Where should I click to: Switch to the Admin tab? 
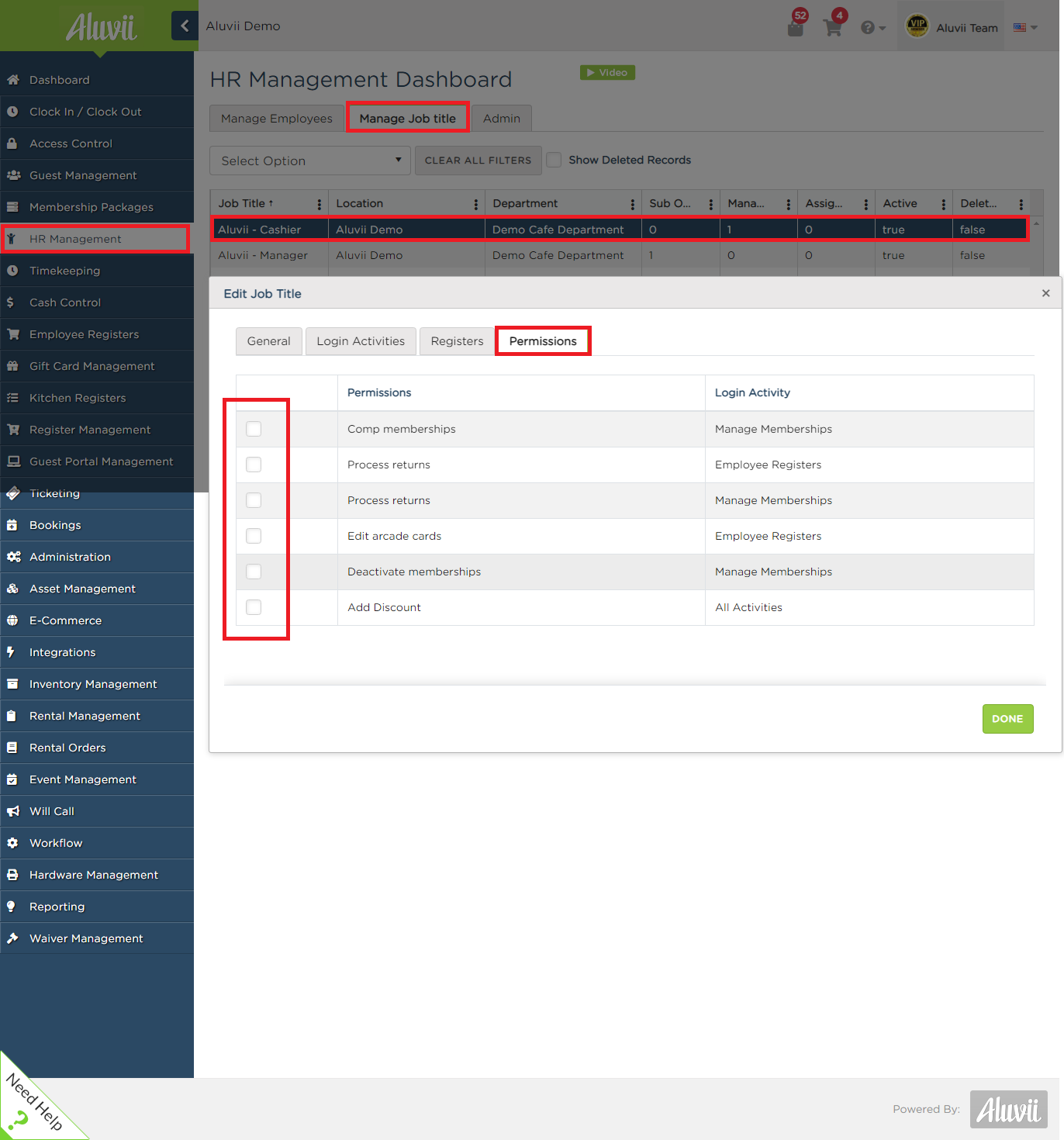click(x=502, y=118)
